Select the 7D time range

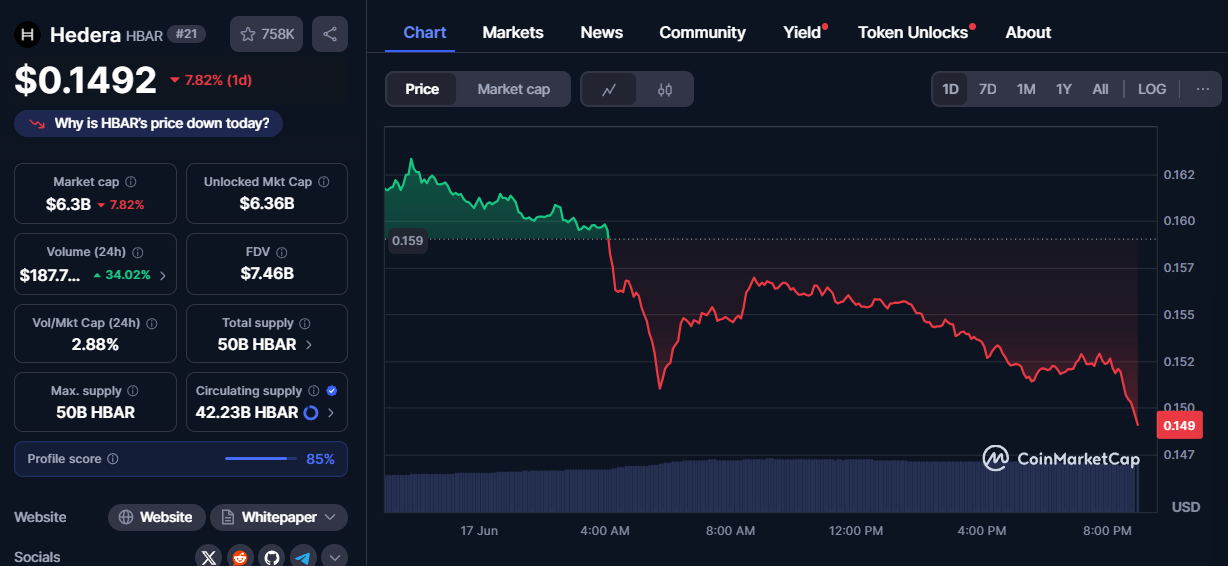point(988,89)
